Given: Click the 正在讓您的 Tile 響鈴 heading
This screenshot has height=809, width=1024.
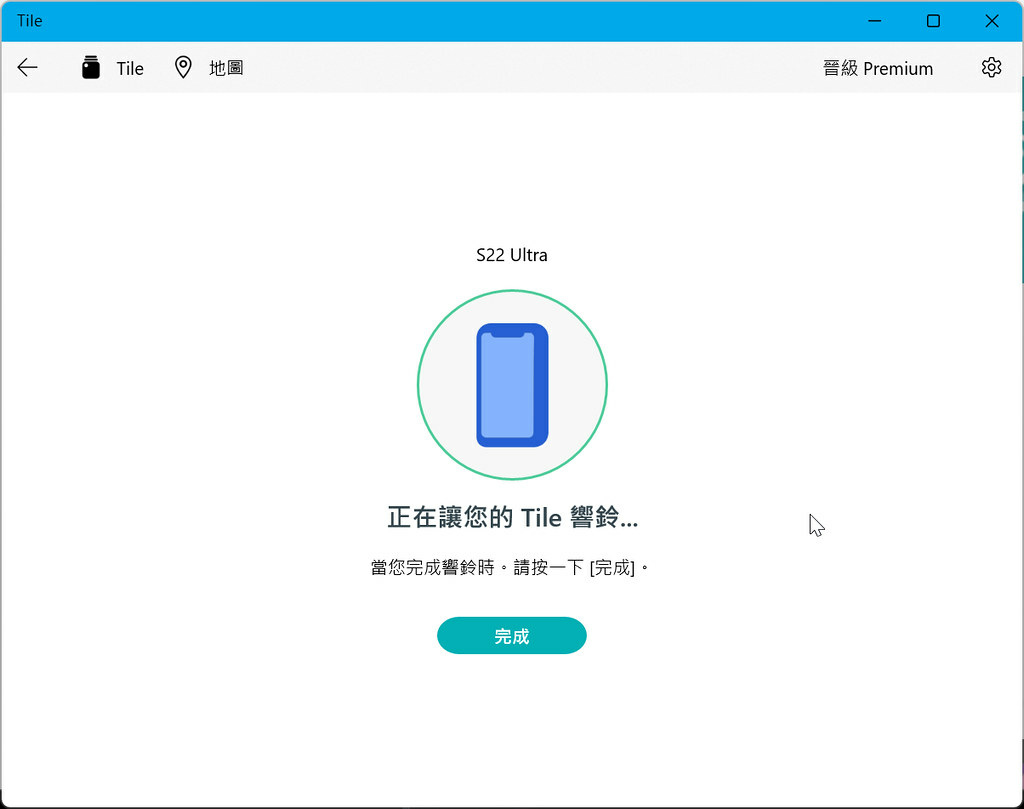Looking at the screenshot, I should click(x=512, y=517).
